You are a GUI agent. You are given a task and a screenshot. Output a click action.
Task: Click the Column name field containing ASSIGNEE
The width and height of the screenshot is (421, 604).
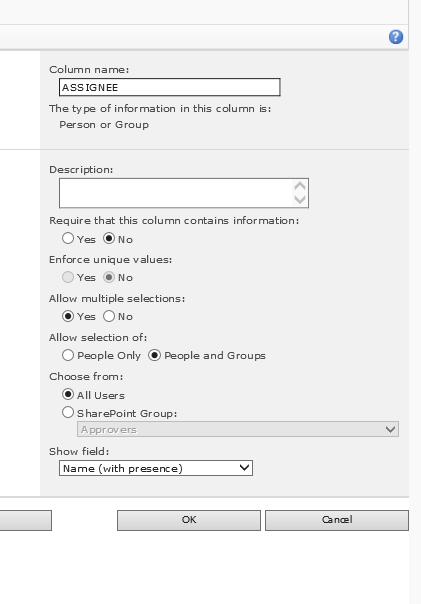pyautogui.click(x=169, y=87)
